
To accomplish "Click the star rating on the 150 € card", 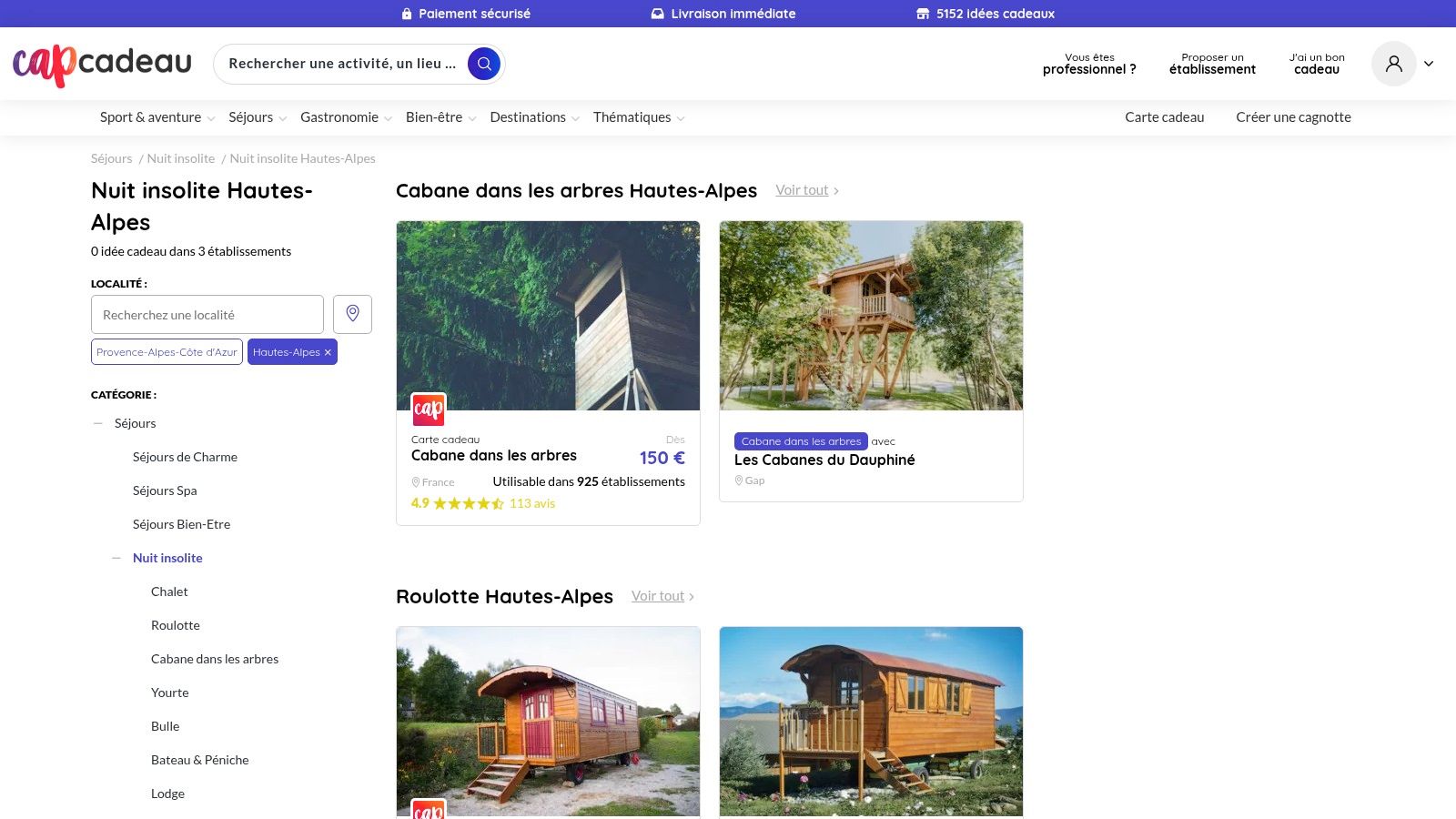I will pos(469,503).
